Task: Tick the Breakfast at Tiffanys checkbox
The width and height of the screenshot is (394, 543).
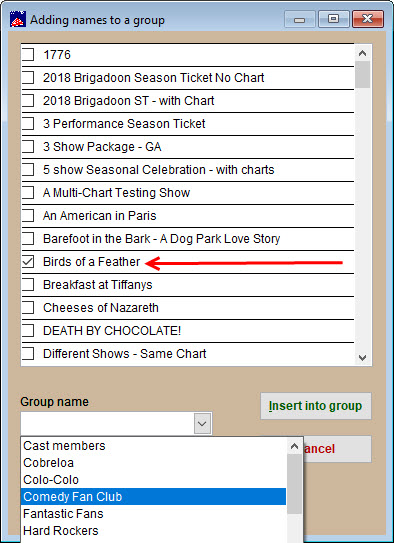Action: pyautogui.click(x=28, y=285)
